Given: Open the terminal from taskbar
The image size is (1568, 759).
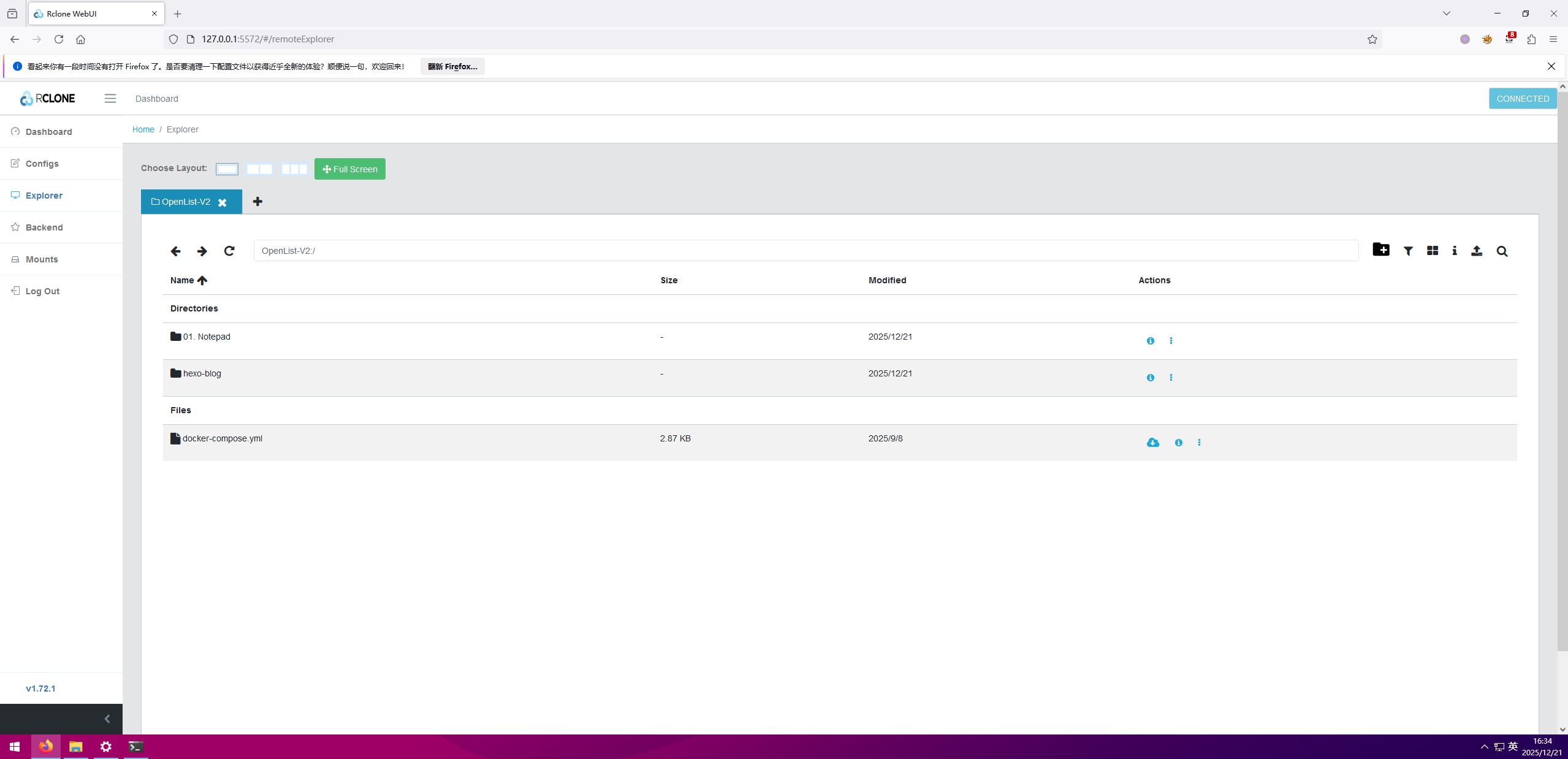Looking at the screenshot, I should click(x=135, y=747).
